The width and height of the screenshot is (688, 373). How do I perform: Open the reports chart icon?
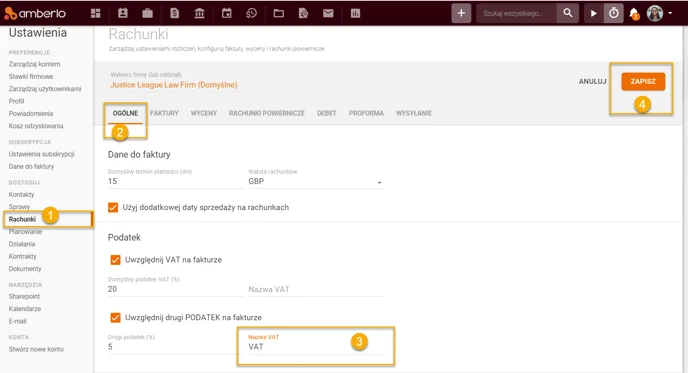point(355,14)
